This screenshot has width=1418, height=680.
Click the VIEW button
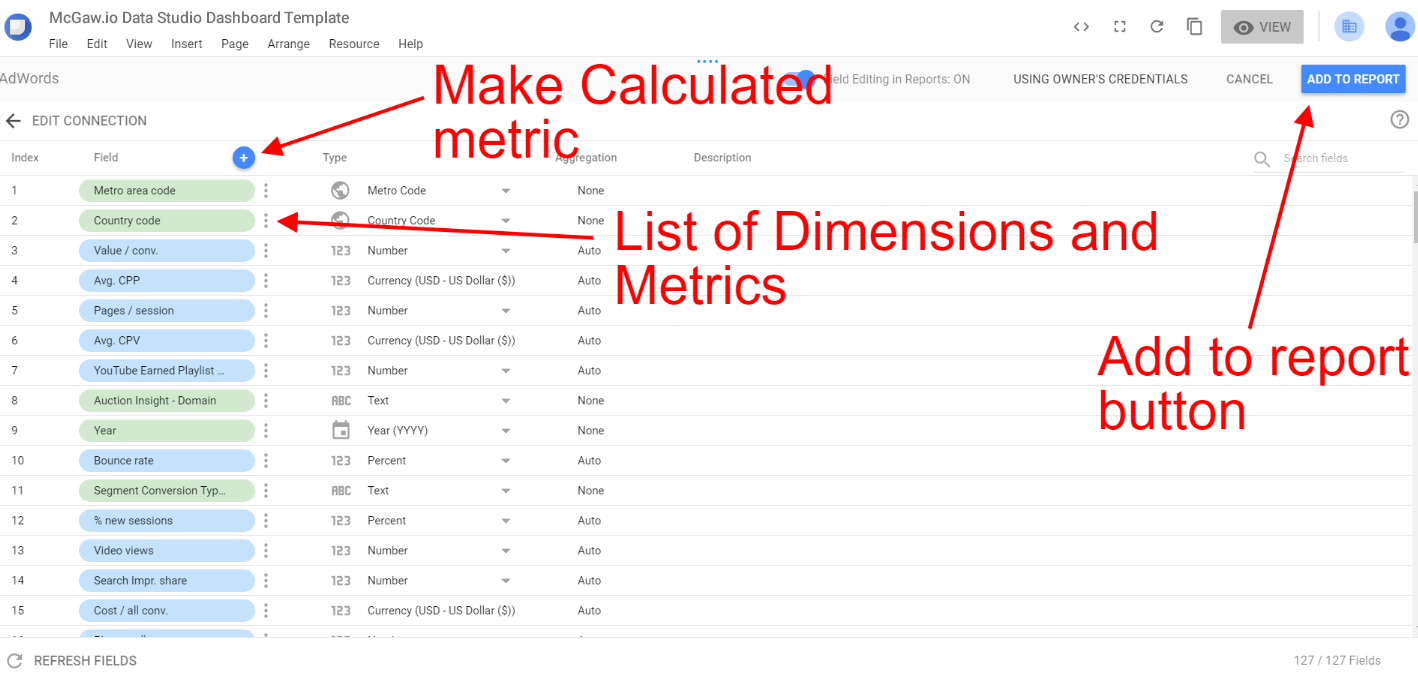click(1262, 27)
